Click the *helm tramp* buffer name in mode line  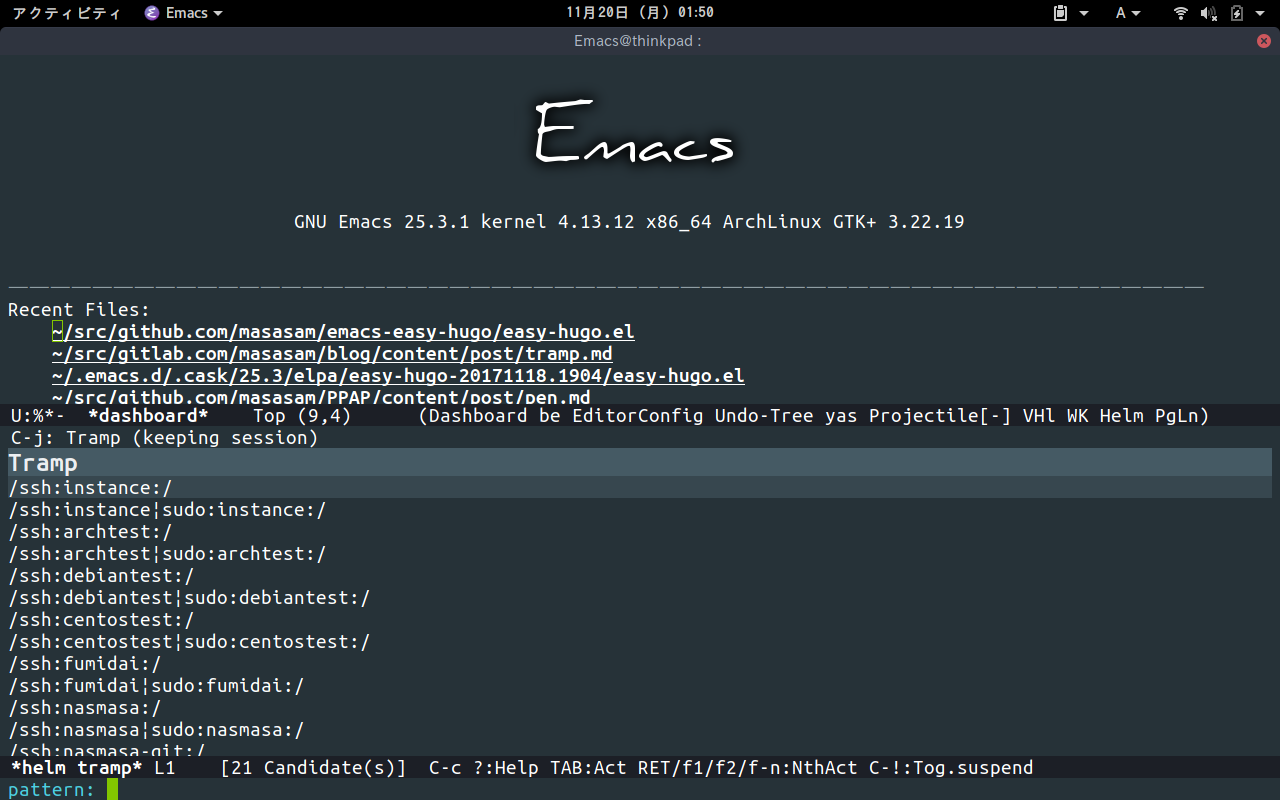(77, 767)
